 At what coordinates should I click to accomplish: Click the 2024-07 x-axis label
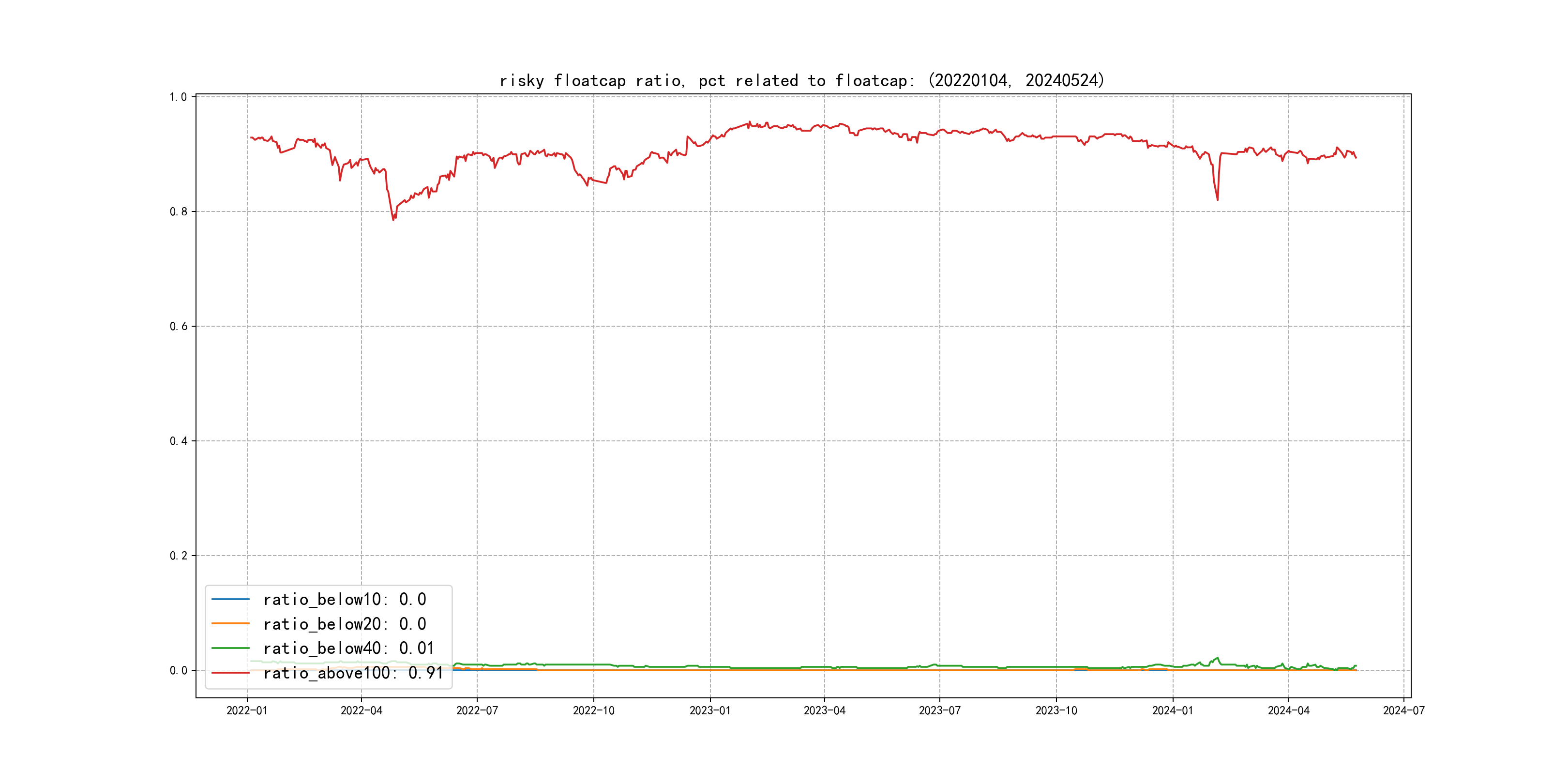[x=1403, y=710]
